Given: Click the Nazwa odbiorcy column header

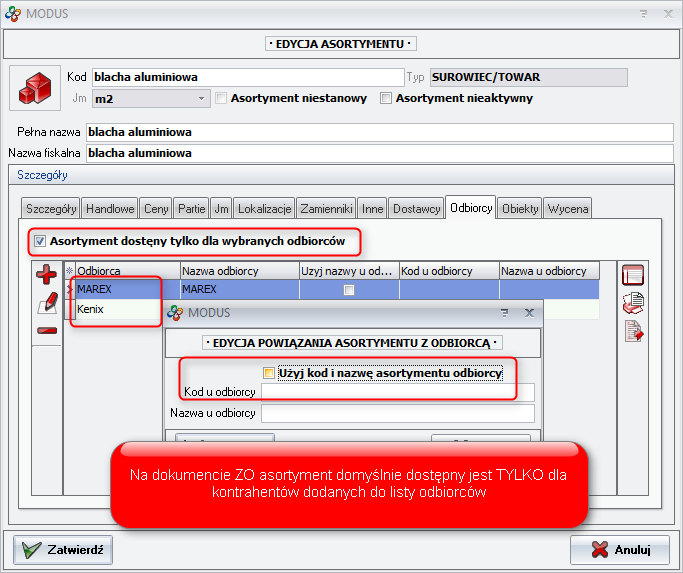Looking at the screenshot, I should (x=240, y=271).
